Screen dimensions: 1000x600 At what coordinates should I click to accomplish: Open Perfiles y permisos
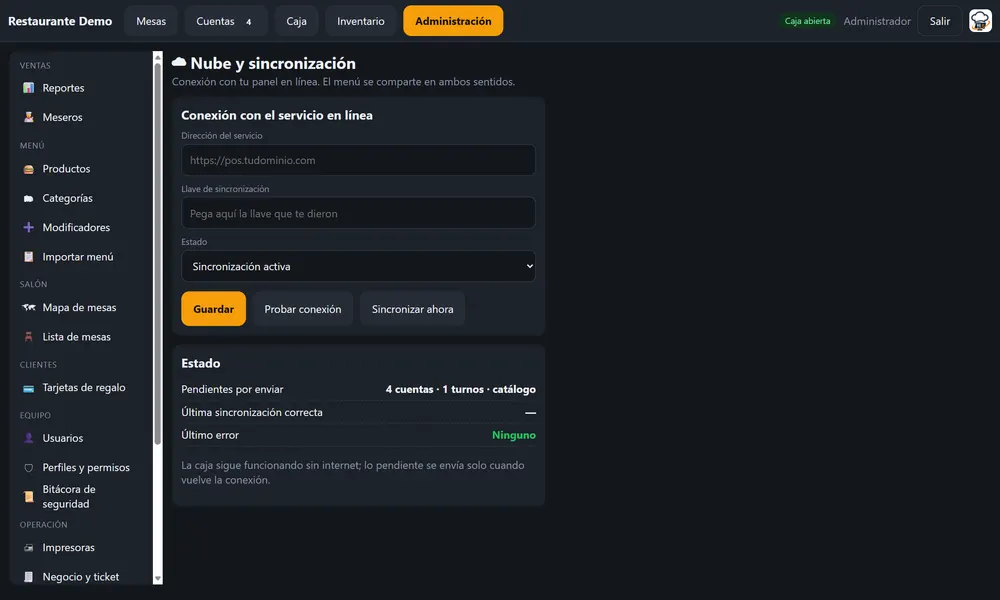tap(80, 467)
